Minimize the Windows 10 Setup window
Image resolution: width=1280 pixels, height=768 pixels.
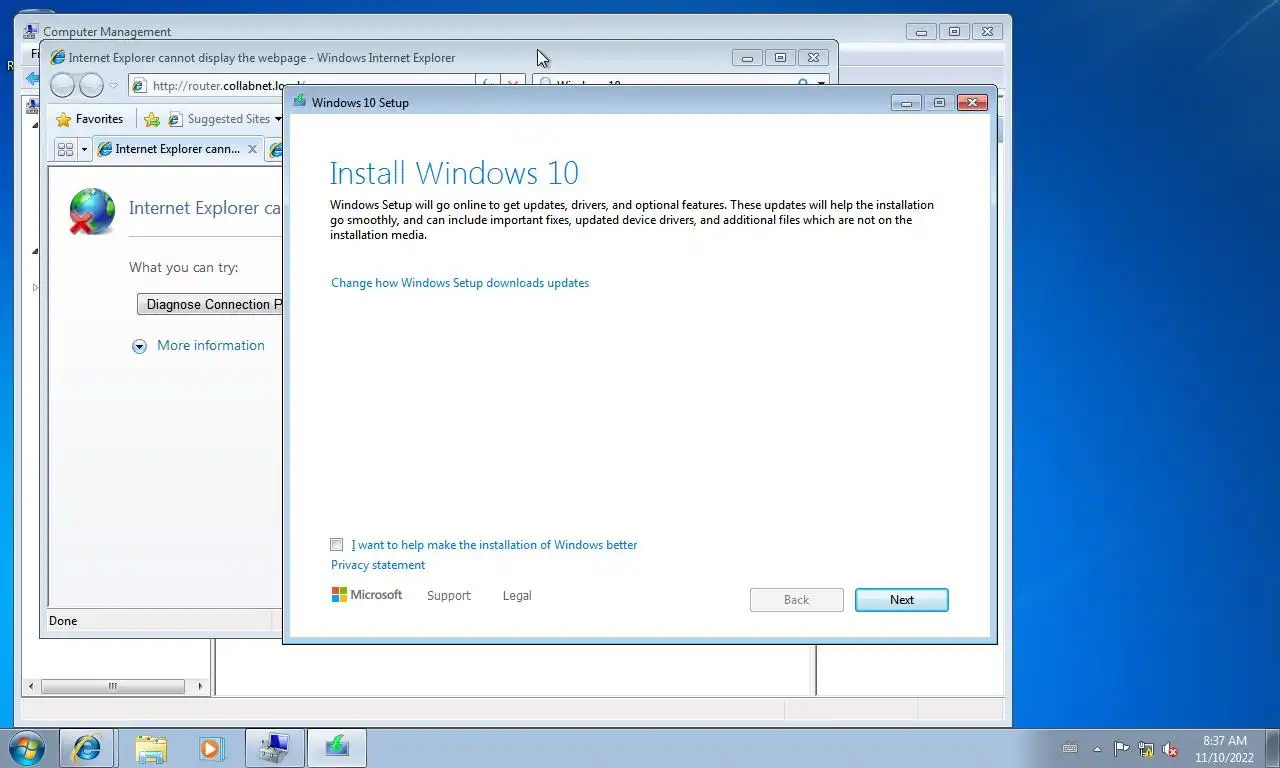pyautogui.click(x=906, y=102)
